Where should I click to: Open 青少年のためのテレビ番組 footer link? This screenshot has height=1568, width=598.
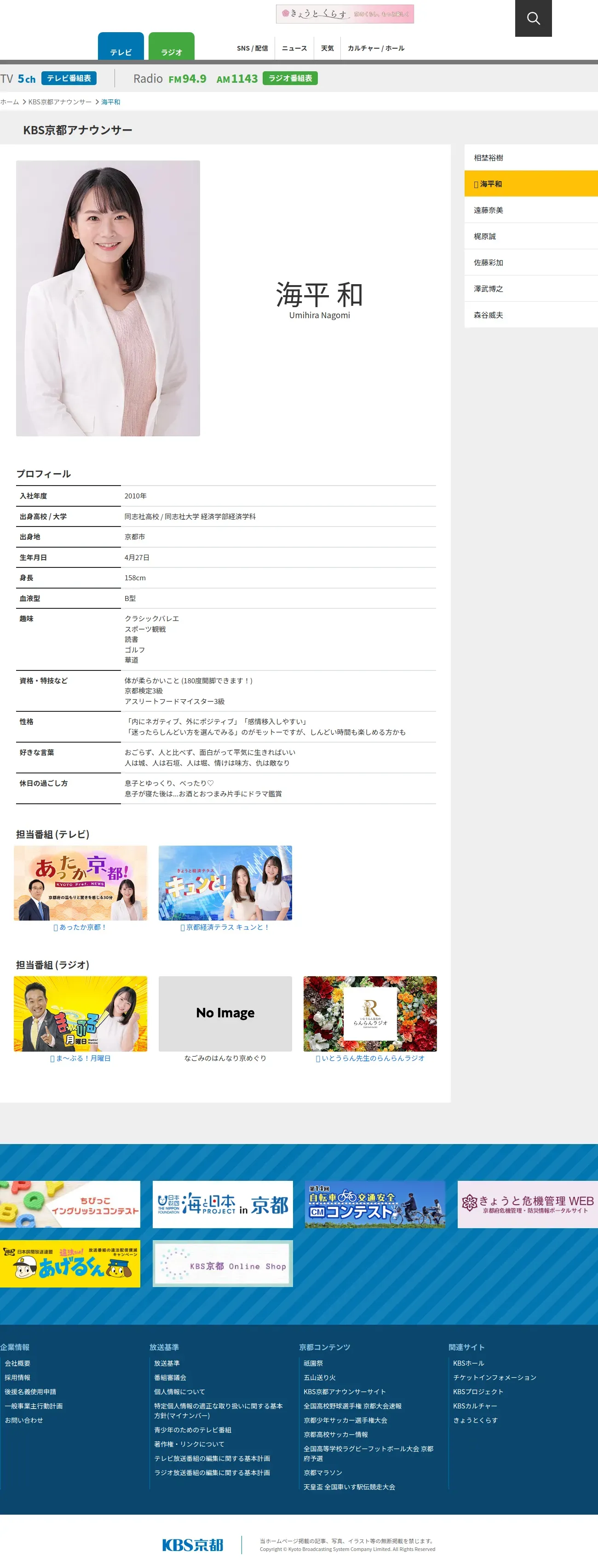(x=192, y=1430)
